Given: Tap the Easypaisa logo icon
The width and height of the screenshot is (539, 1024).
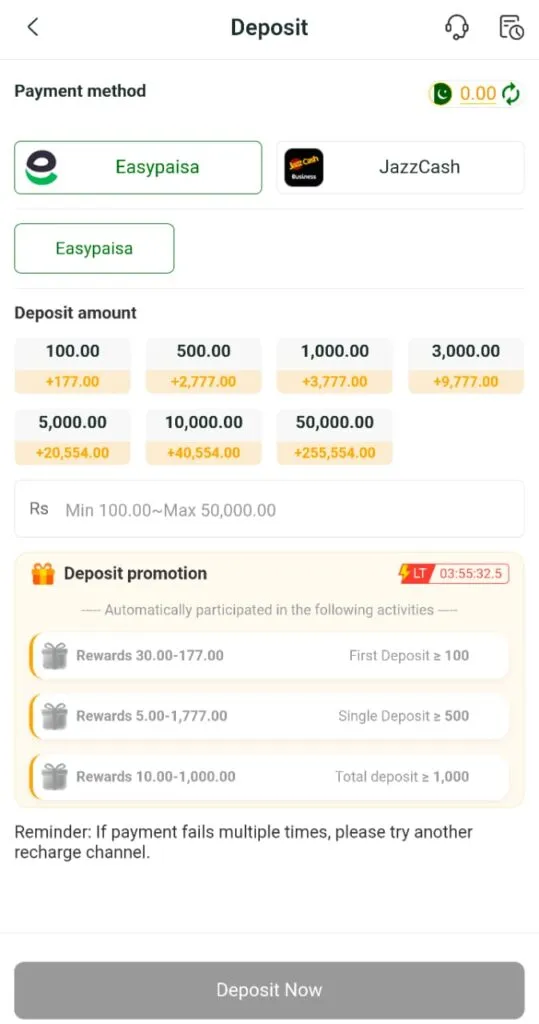Looking at the screenshot, I should [42, 168].
